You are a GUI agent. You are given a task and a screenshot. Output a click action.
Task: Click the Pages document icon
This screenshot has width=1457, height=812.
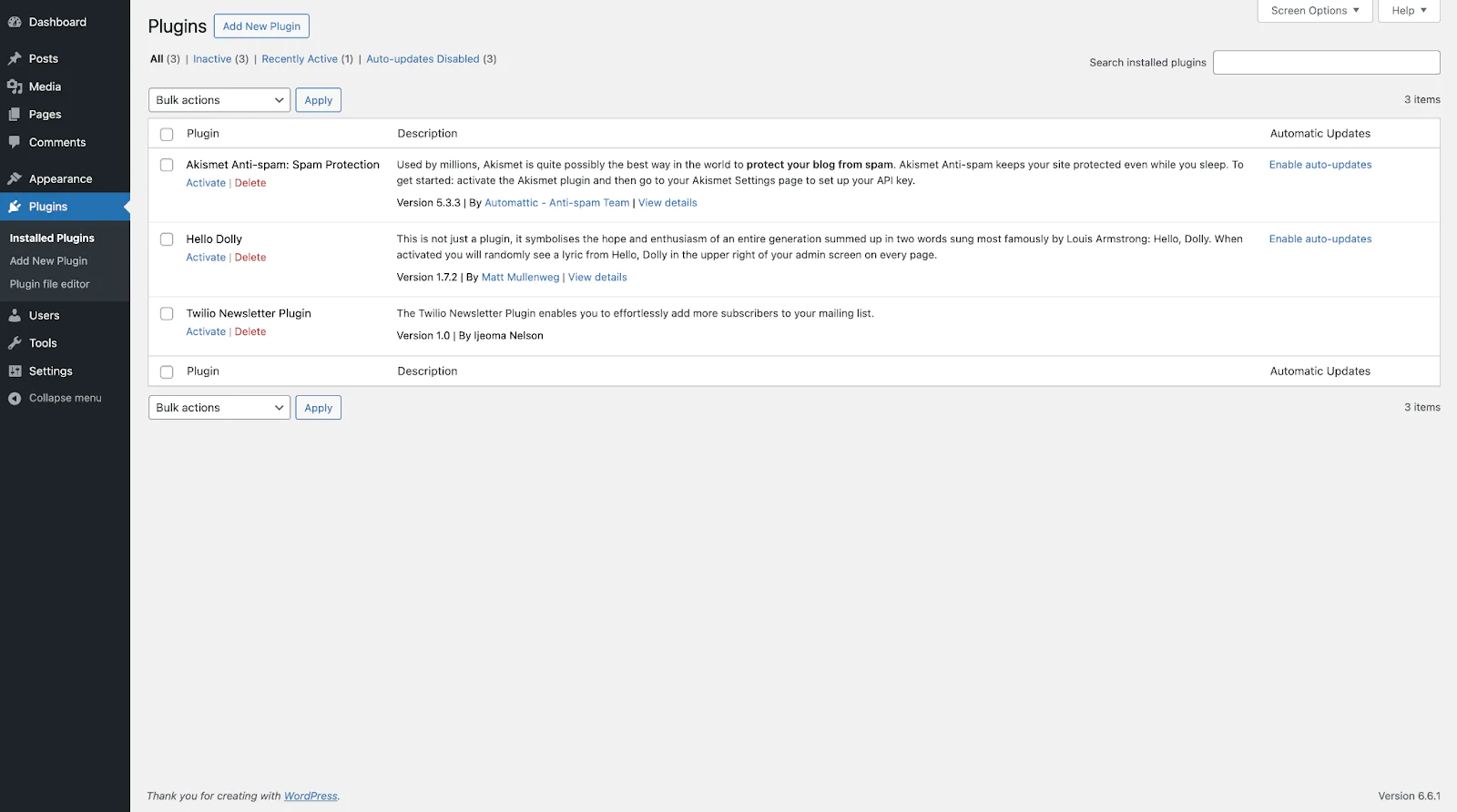tap(15, 115)
